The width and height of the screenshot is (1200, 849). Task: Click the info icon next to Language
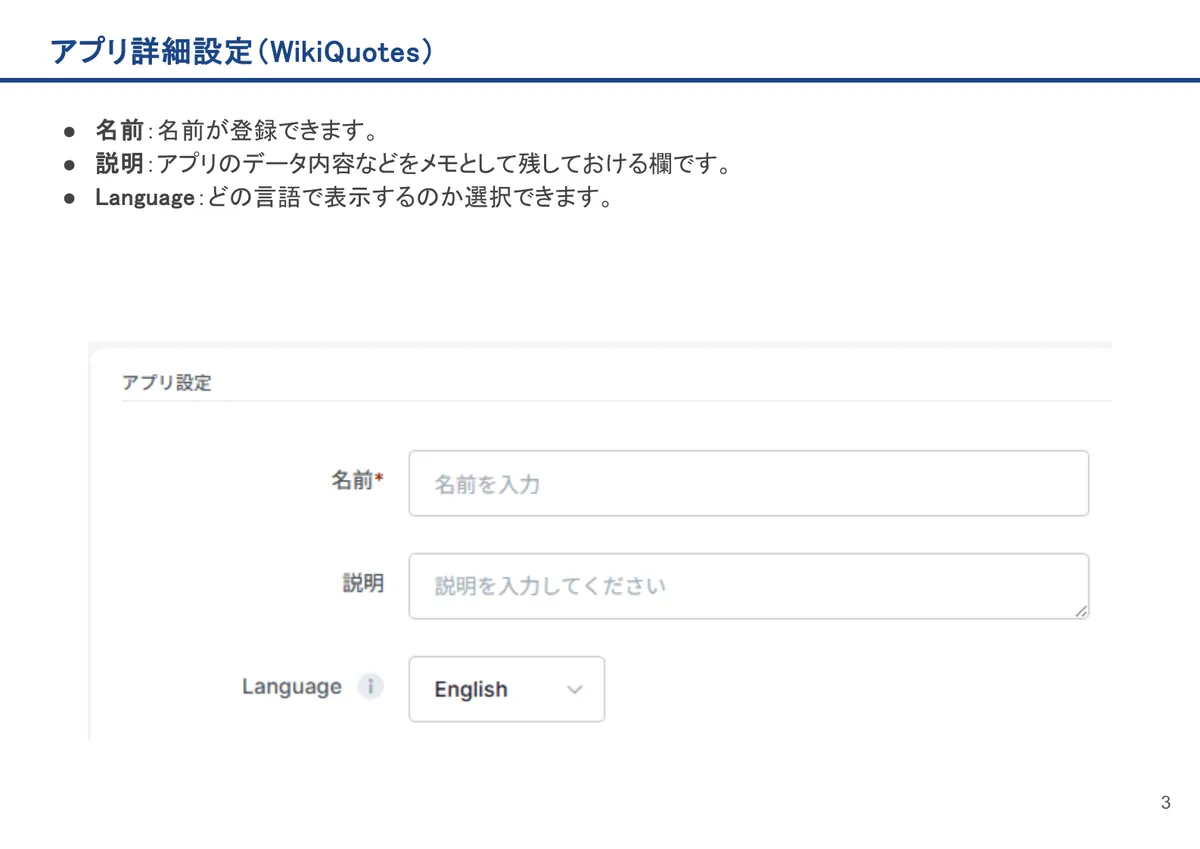click(371, 687)
